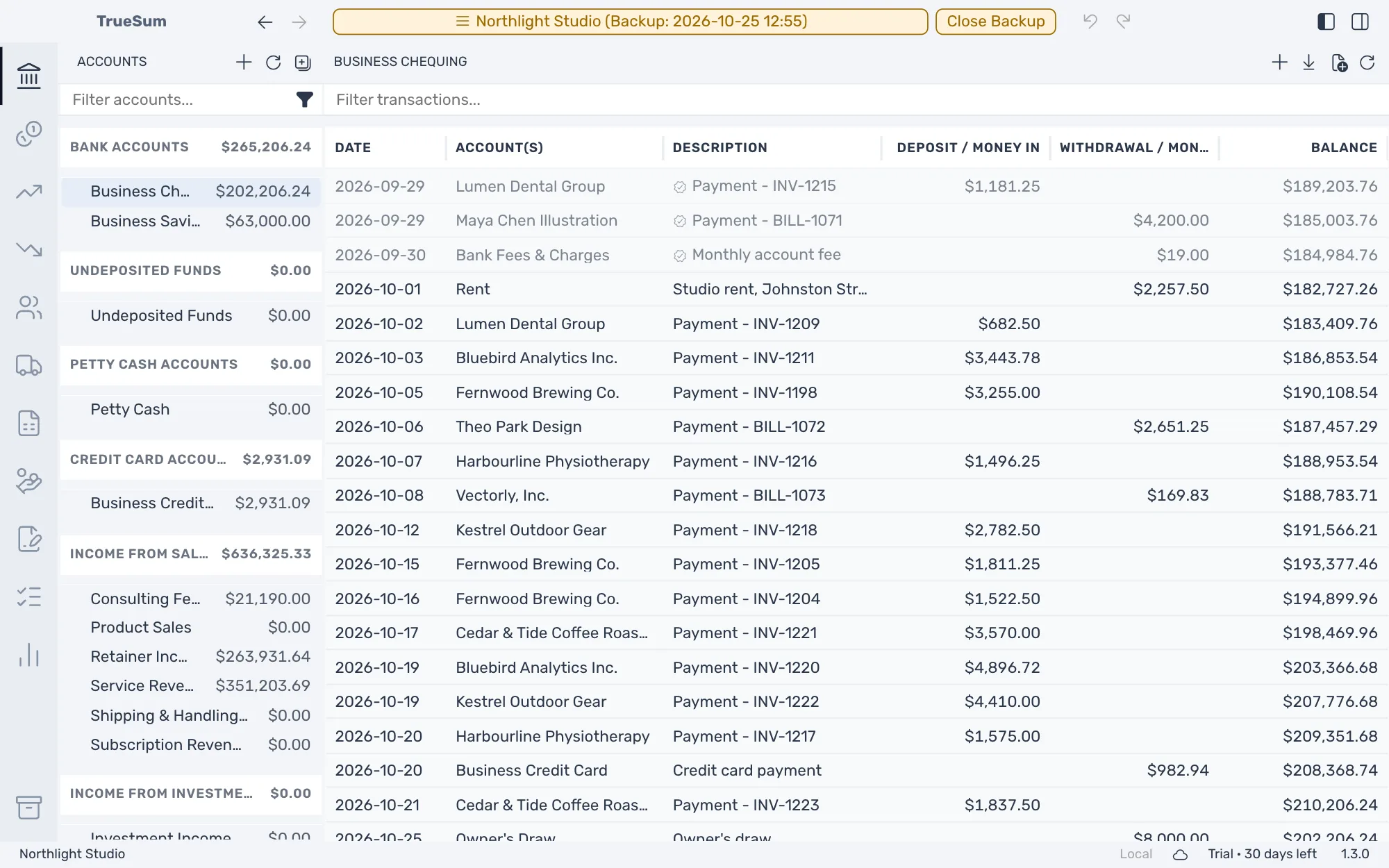Open the checklist tasks icon in sidebar
The width and height of the screenshot is (1389, 868).
(28, 597)
